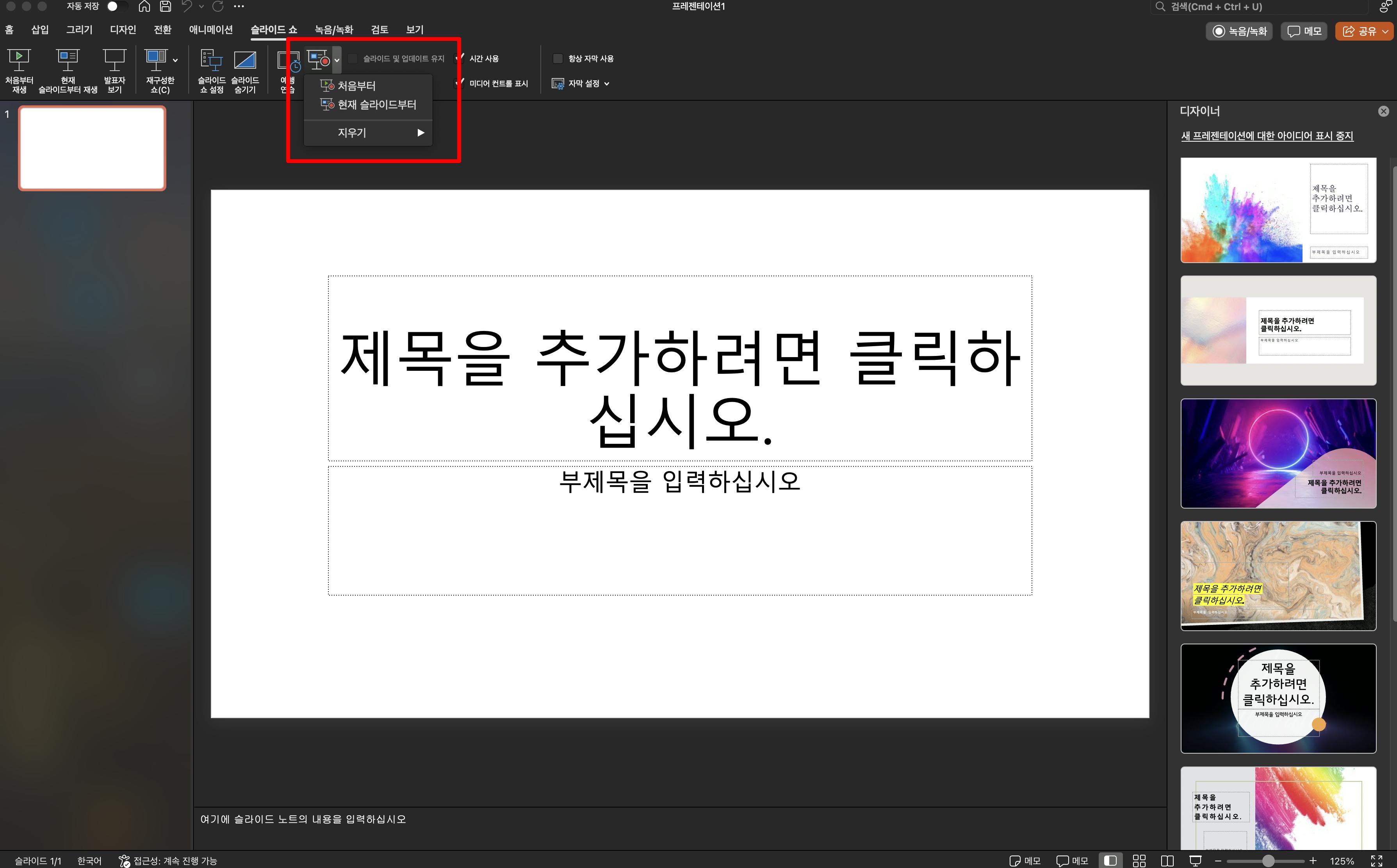
Task: Open the Animations (애니메이션) tab
Action: 211,29
